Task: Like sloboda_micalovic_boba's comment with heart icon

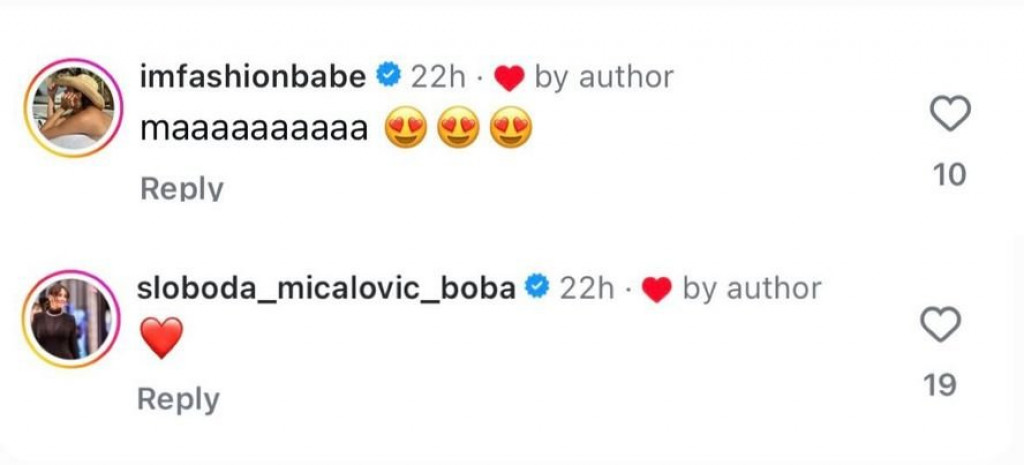Action: point(940,325)
